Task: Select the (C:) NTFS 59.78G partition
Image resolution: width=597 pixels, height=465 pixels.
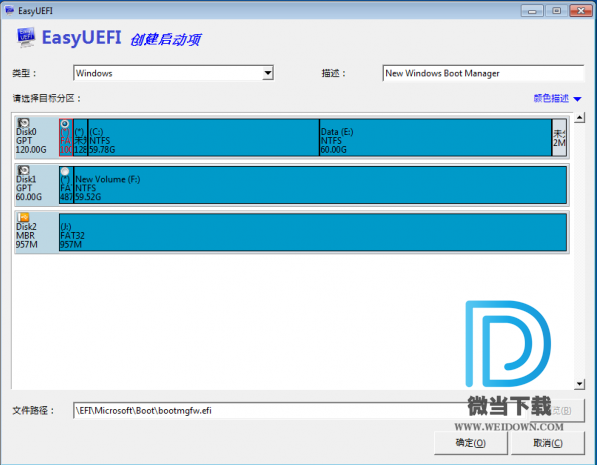Action: coord(203,137)
